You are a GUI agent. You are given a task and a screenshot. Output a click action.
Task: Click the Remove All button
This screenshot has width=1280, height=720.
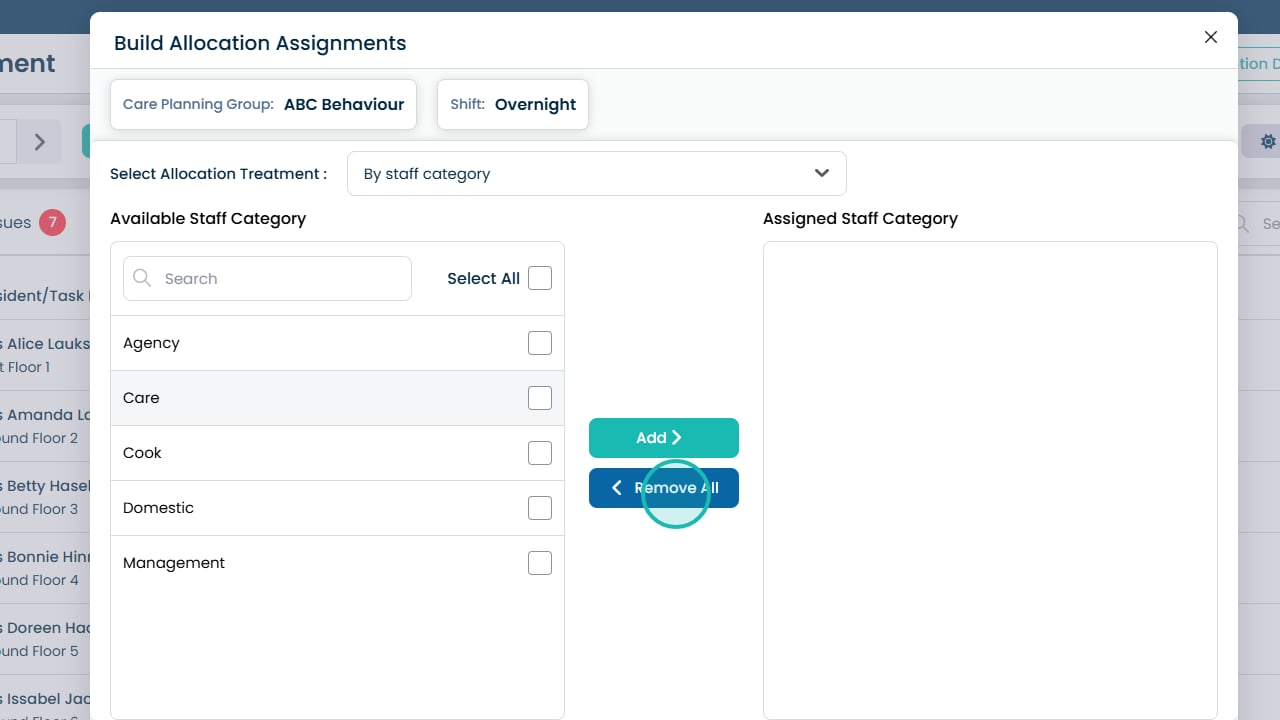[x=663, y=488]
